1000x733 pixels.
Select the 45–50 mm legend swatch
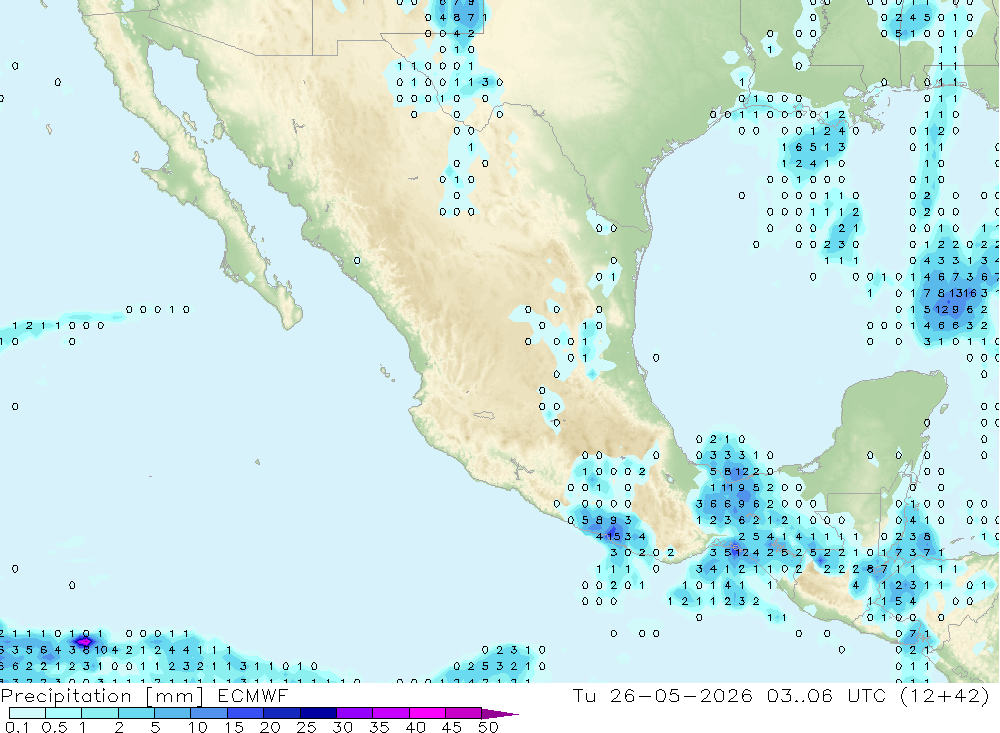(464, 713)
